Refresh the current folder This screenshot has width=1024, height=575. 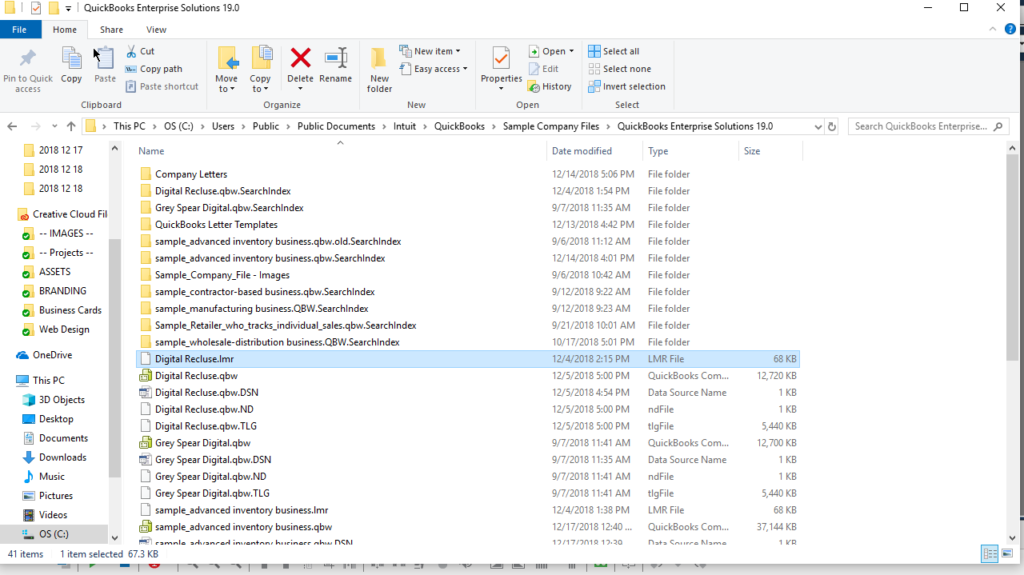click(832, 127)
